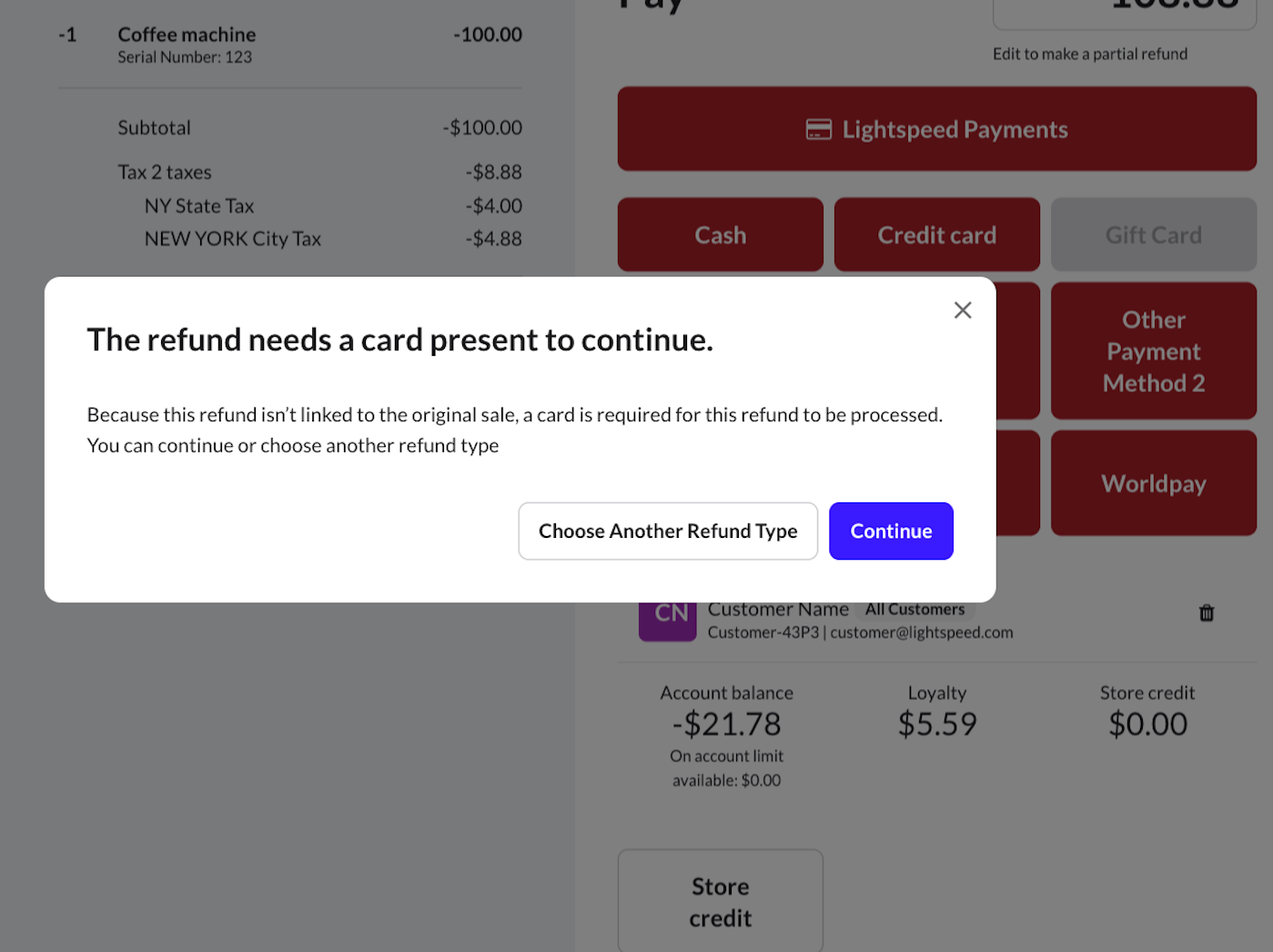Click the All Customers group tag
This screenshot has height=952, width=1273.
click(914, 610)
